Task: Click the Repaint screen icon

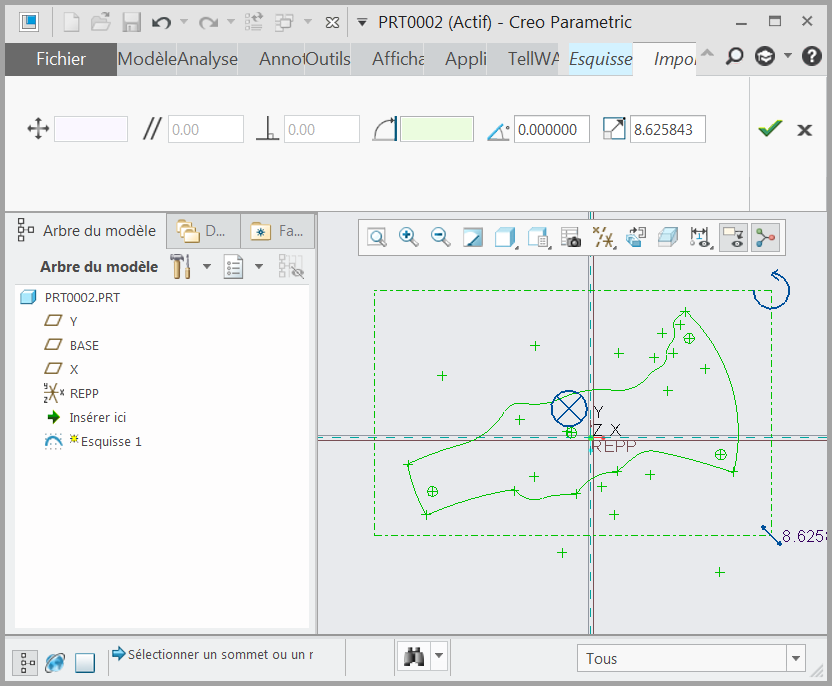Action: click(472, 237)
